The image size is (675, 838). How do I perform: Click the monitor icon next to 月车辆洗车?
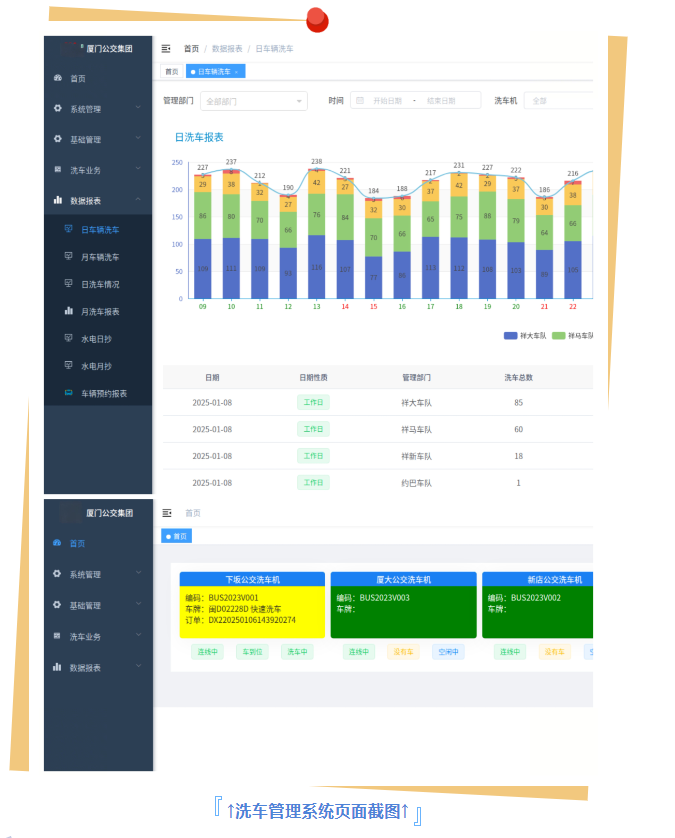click(x=68, y=257)
